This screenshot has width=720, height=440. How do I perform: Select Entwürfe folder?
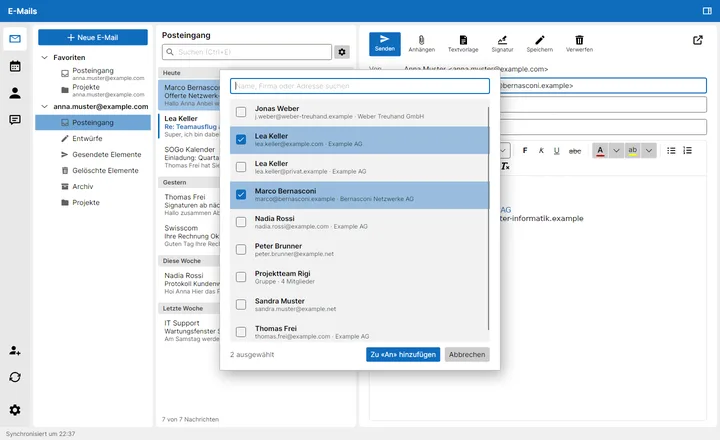[93, 138]
